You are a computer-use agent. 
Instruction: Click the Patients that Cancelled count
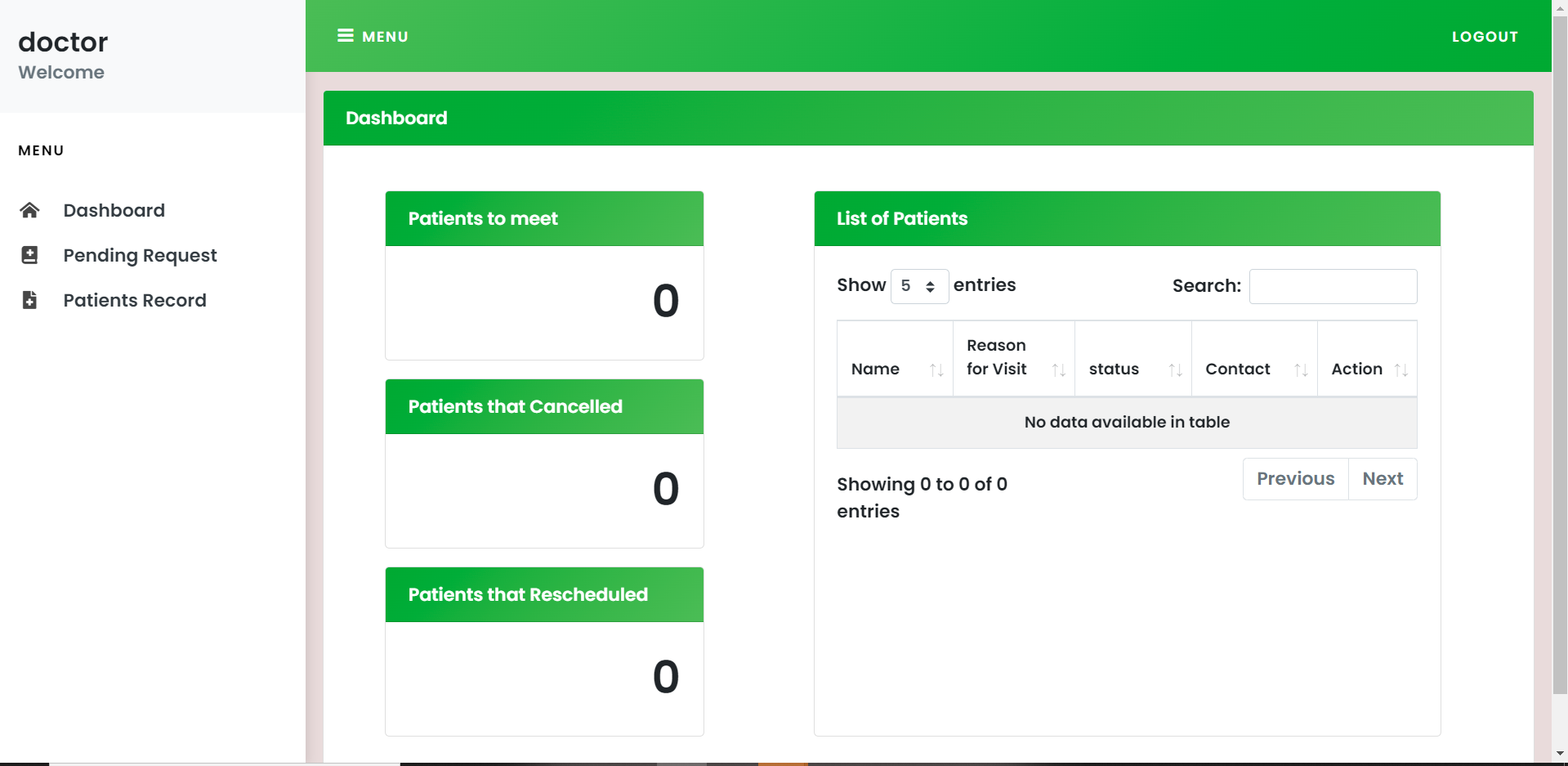point(665,489)
